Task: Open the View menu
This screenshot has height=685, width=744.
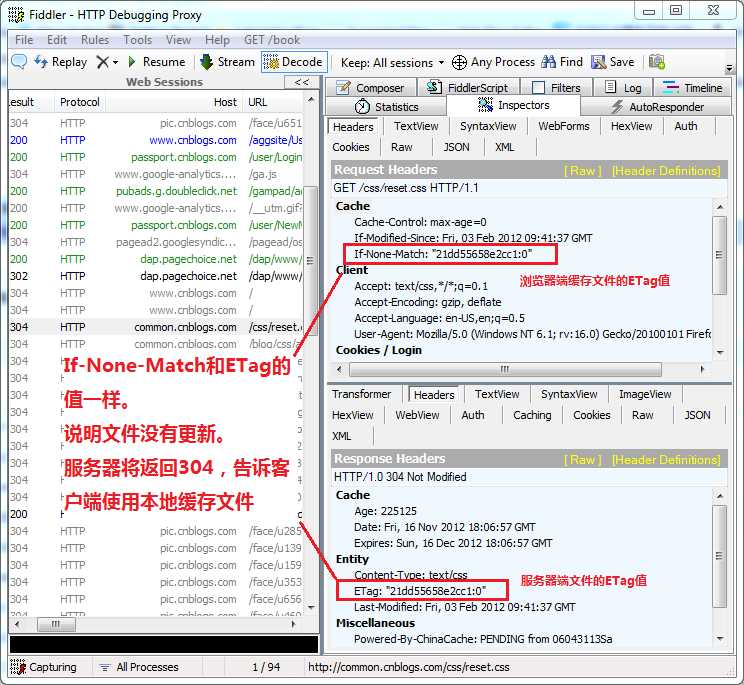Action: point(178,40)
